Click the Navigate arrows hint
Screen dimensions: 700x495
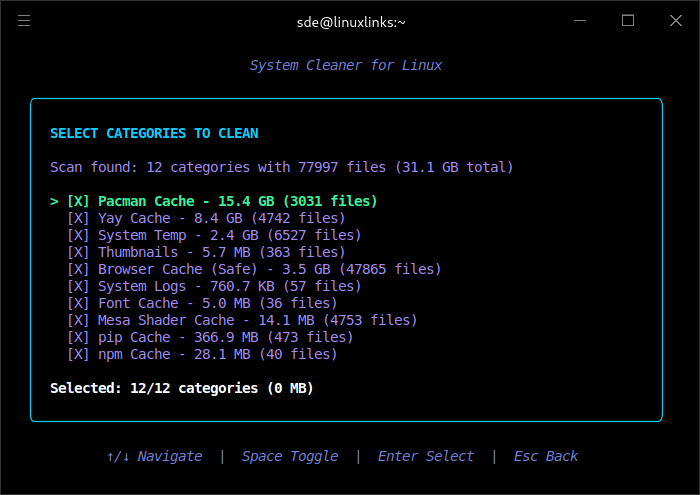coord(154,456)
